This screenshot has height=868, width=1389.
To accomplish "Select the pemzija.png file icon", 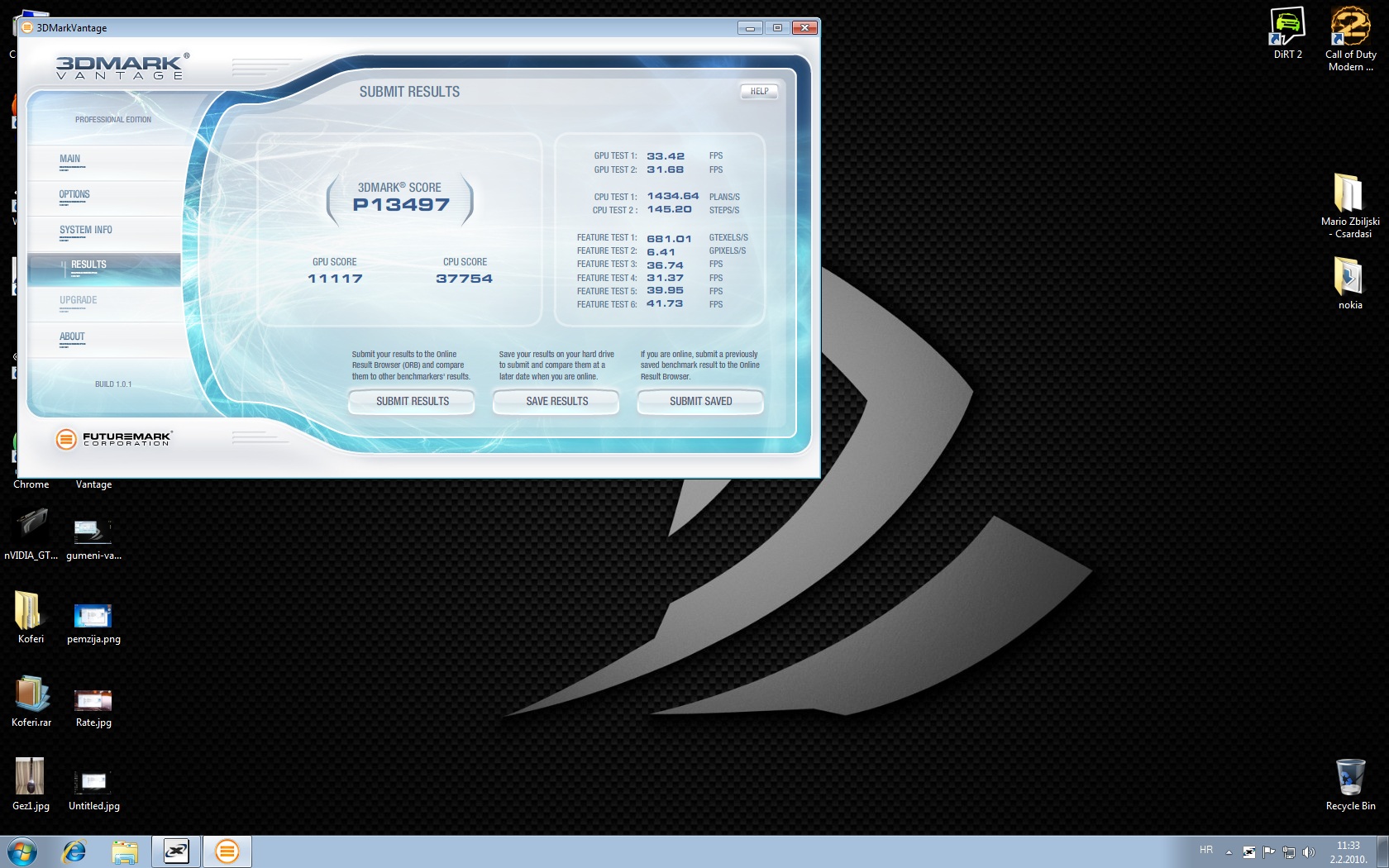I will click(93, 623).
